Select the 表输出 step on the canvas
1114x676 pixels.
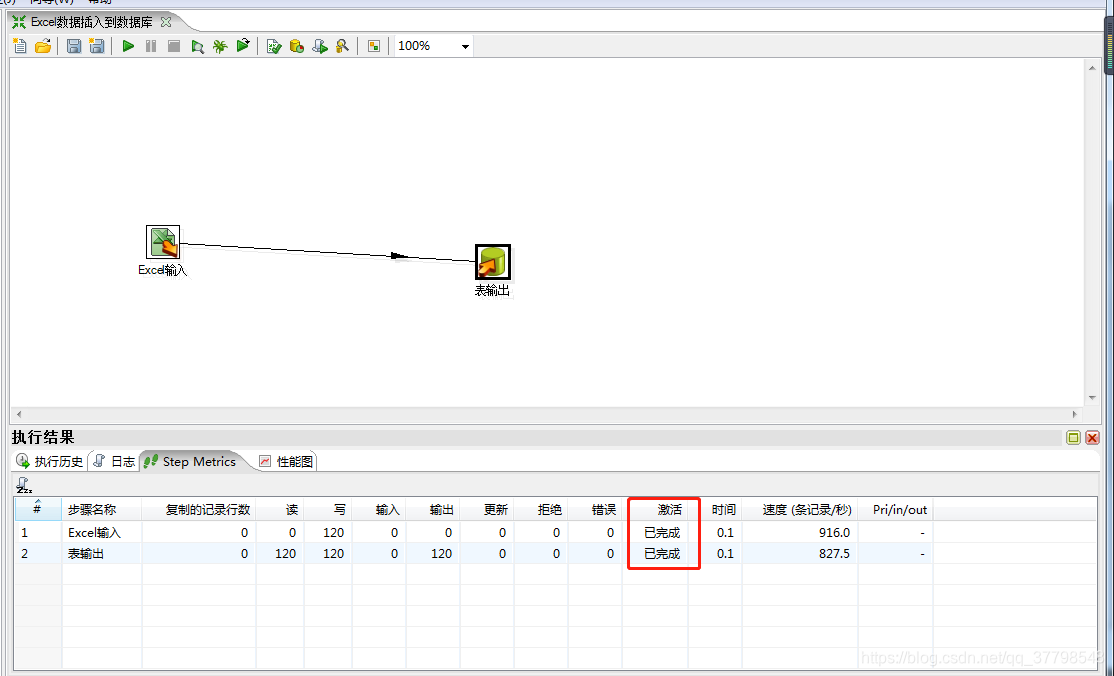[492, 262]
